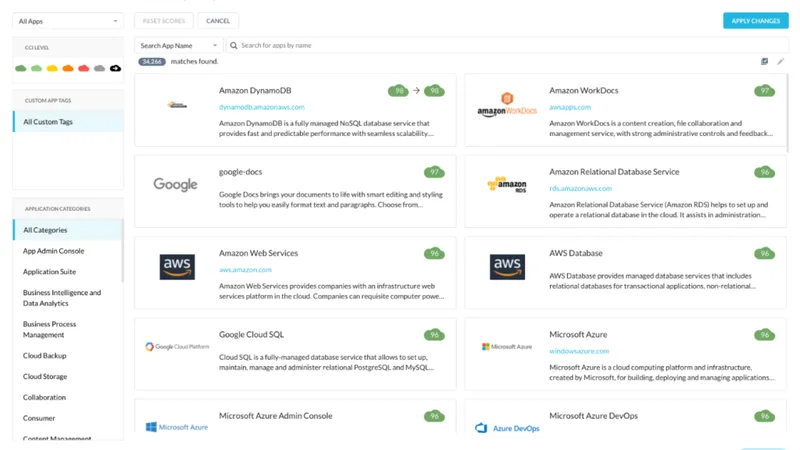Select All Categories
The image size is (800, 450).
pos(68,230)
